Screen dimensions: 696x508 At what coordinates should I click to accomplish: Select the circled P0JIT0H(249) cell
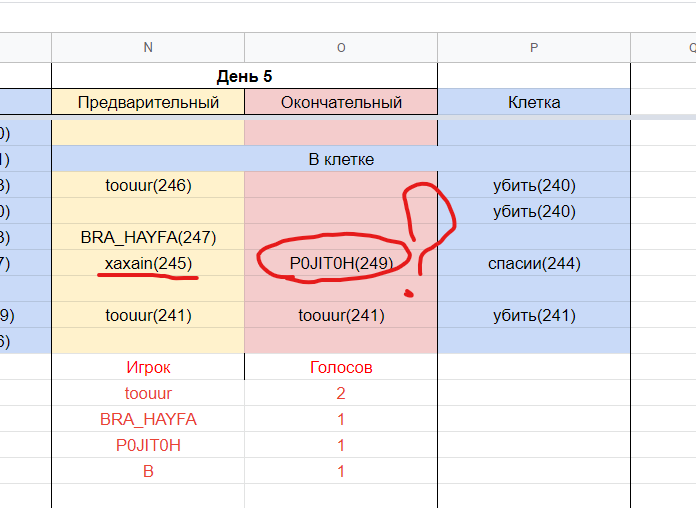341,263
